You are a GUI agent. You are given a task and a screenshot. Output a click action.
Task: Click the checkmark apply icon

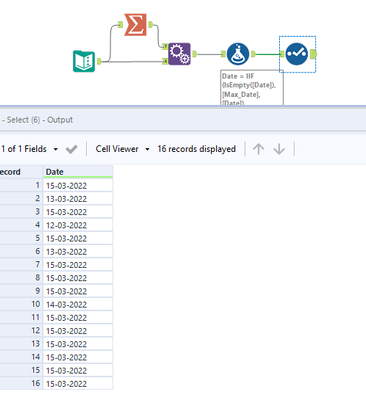point(71,149)
